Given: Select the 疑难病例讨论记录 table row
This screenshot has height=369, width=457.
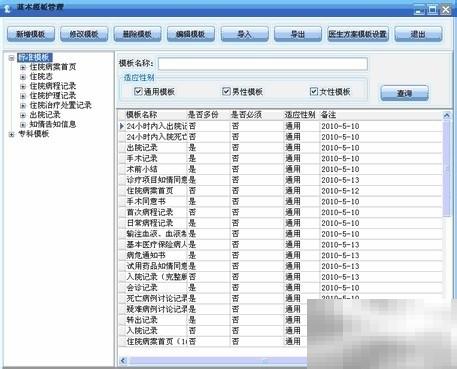Looking at the screenshot, I should (213, 309).
